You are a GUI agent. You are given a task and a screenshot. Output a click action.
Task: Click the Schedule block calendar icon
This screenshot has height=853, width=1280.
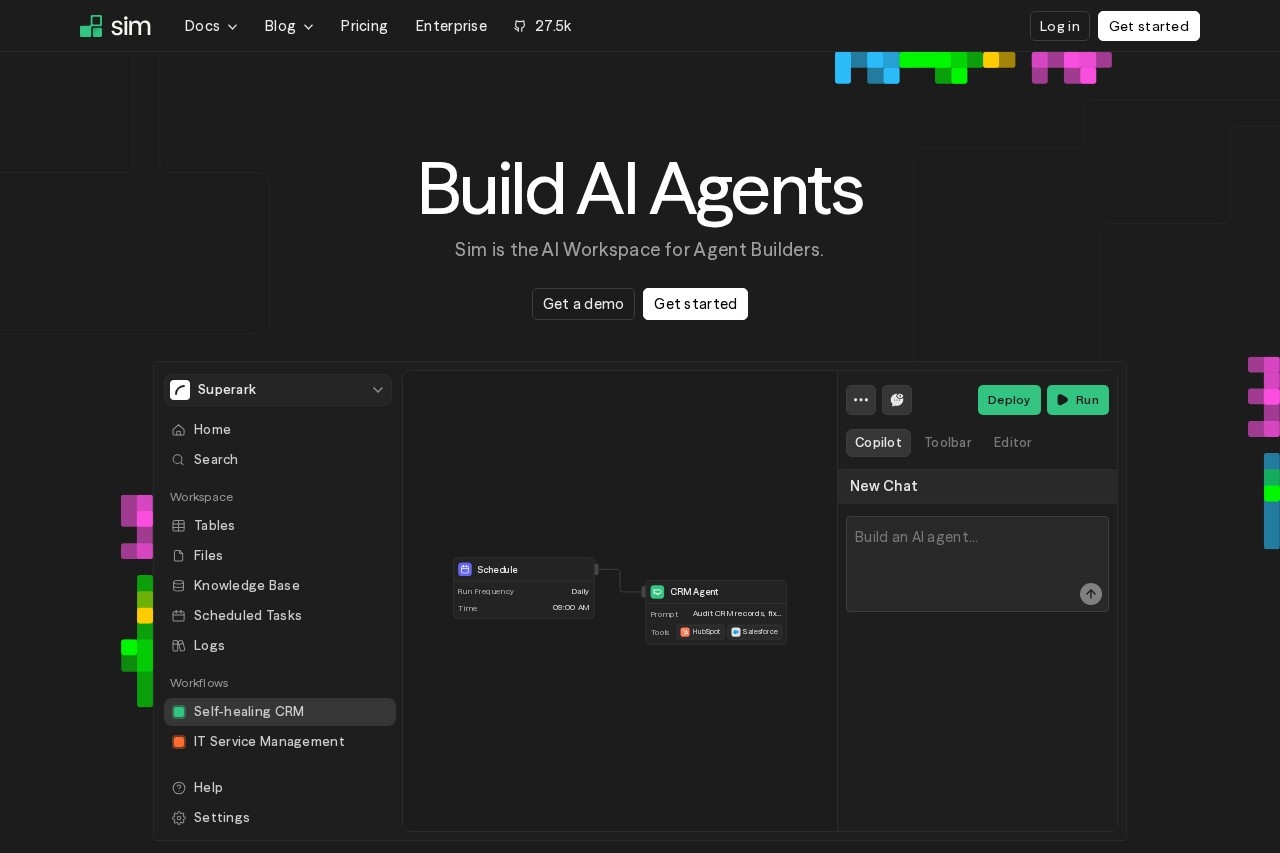(465, 569)
